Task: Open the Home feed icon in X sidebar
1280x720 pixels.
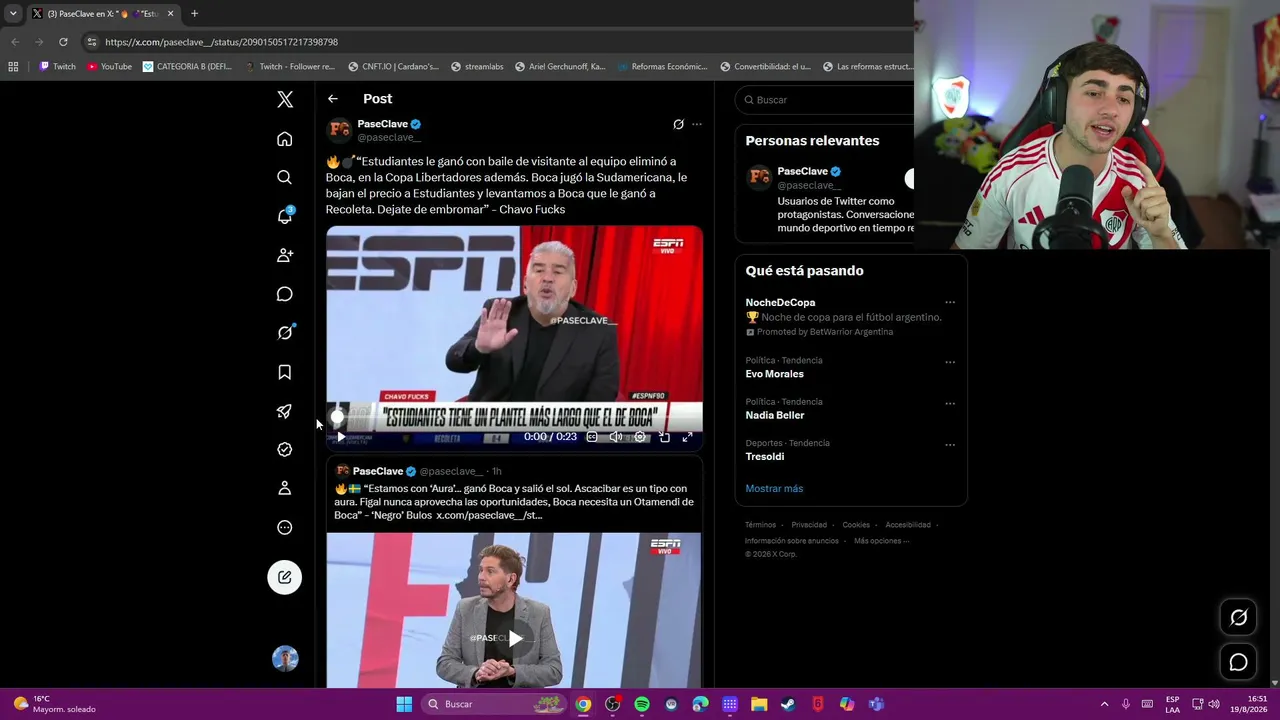Action: click(x=285, y=139)
